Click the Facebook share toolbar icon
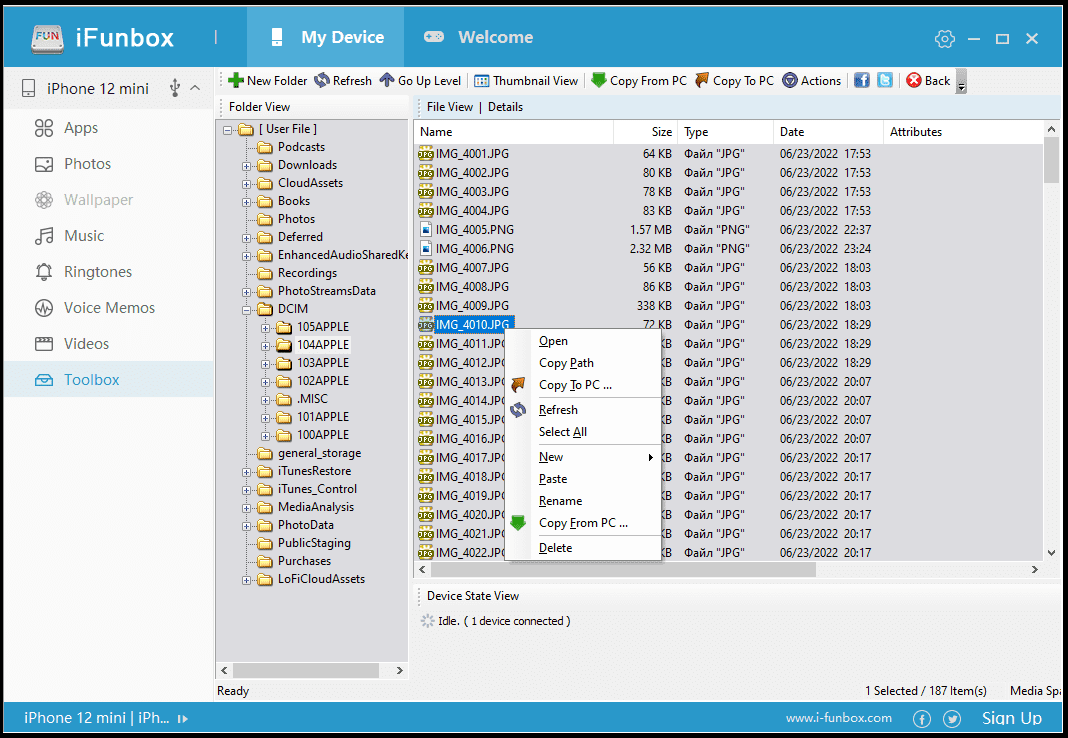This screenshot has width=1068, height=738. pyautogui.click(x=862, y=80)
